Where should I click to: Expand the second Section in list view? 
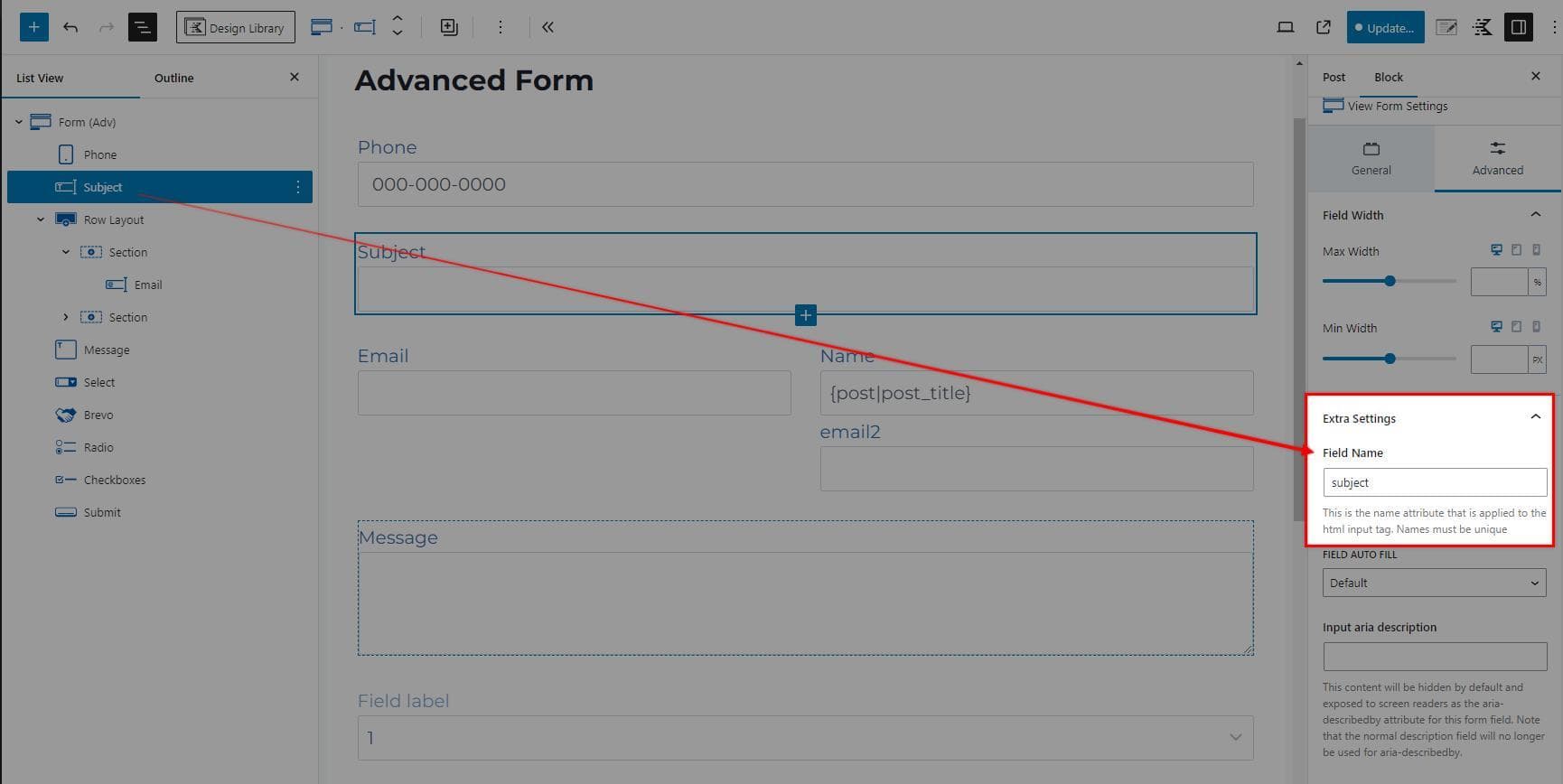(x=66, y=317)
